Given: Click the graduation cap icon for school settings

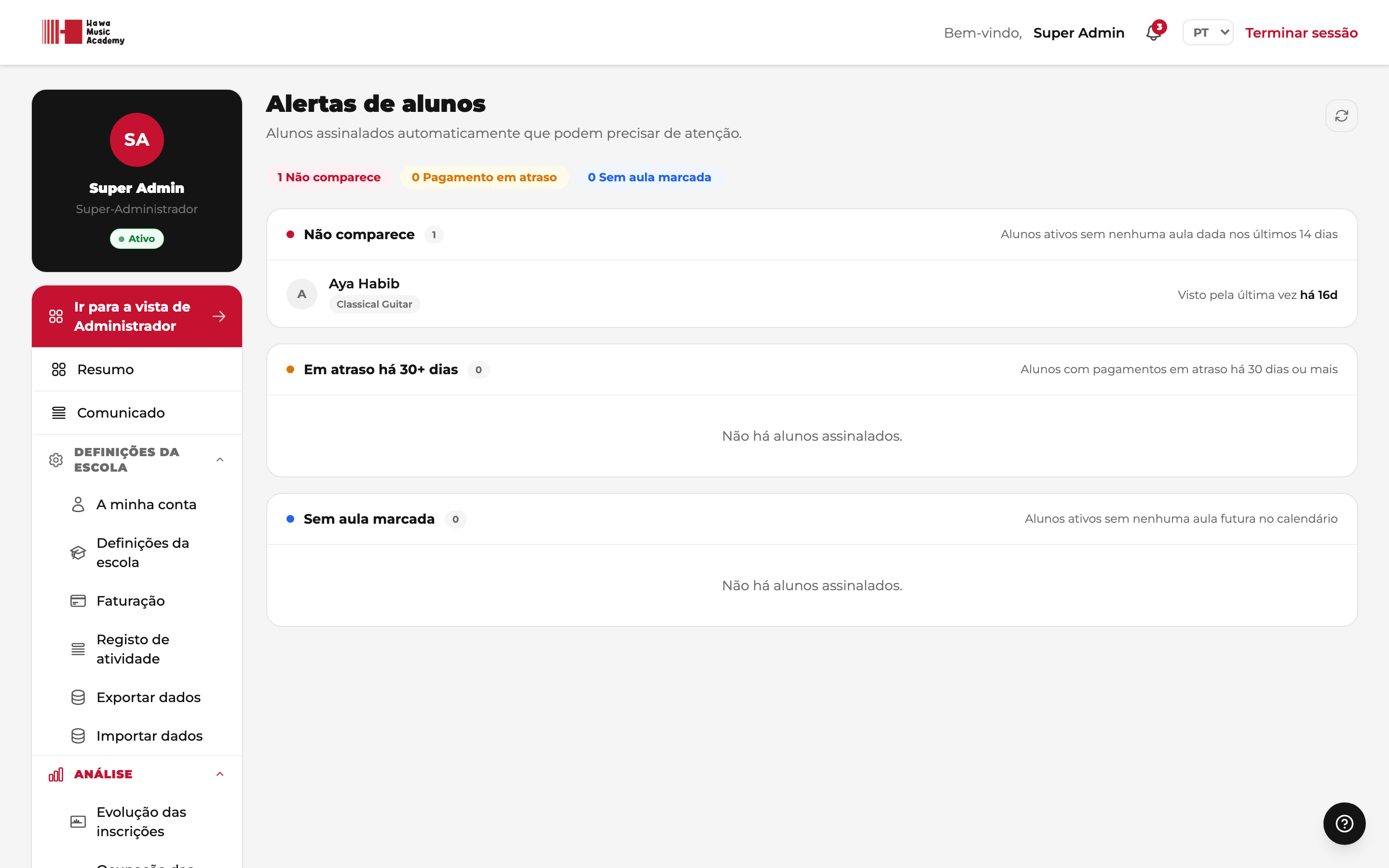Looking at the screenshot, I should coord(78,552).
